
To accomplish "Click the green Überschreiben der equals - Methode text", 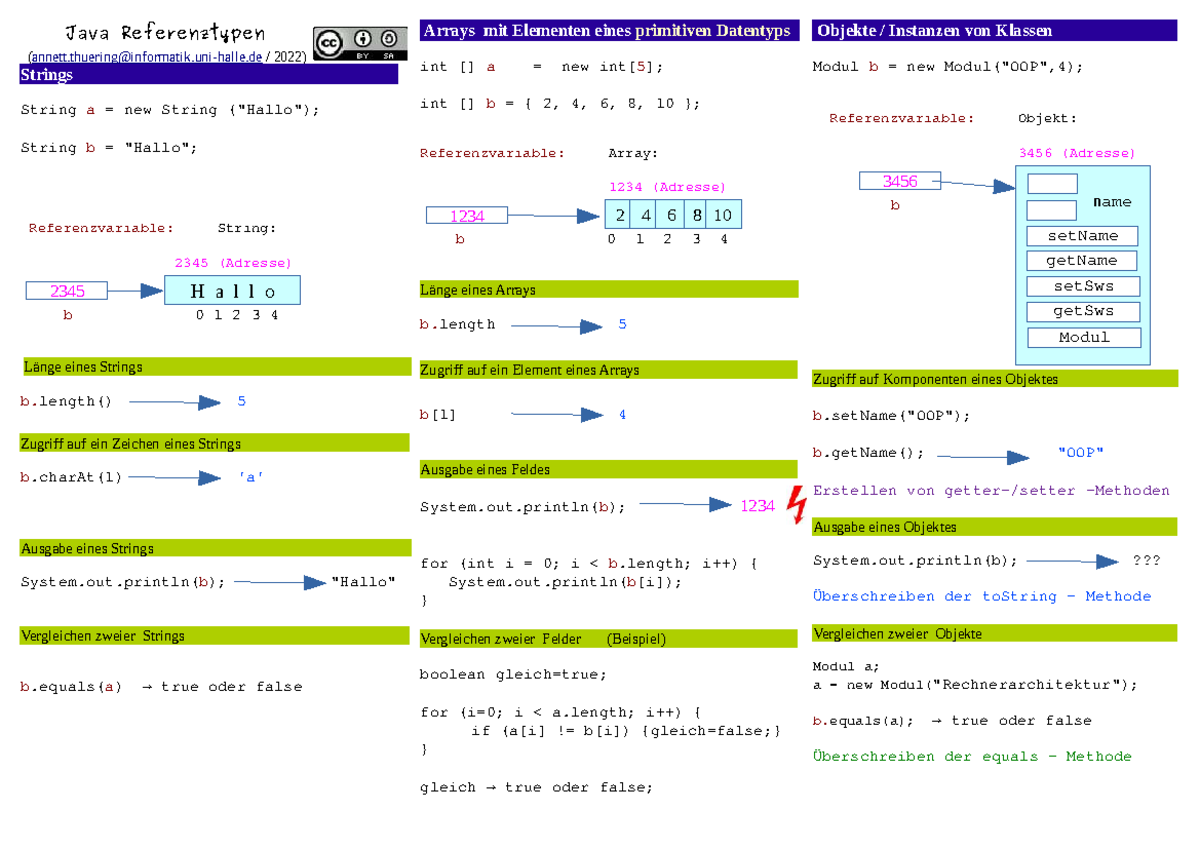I will tap(972, 756).
